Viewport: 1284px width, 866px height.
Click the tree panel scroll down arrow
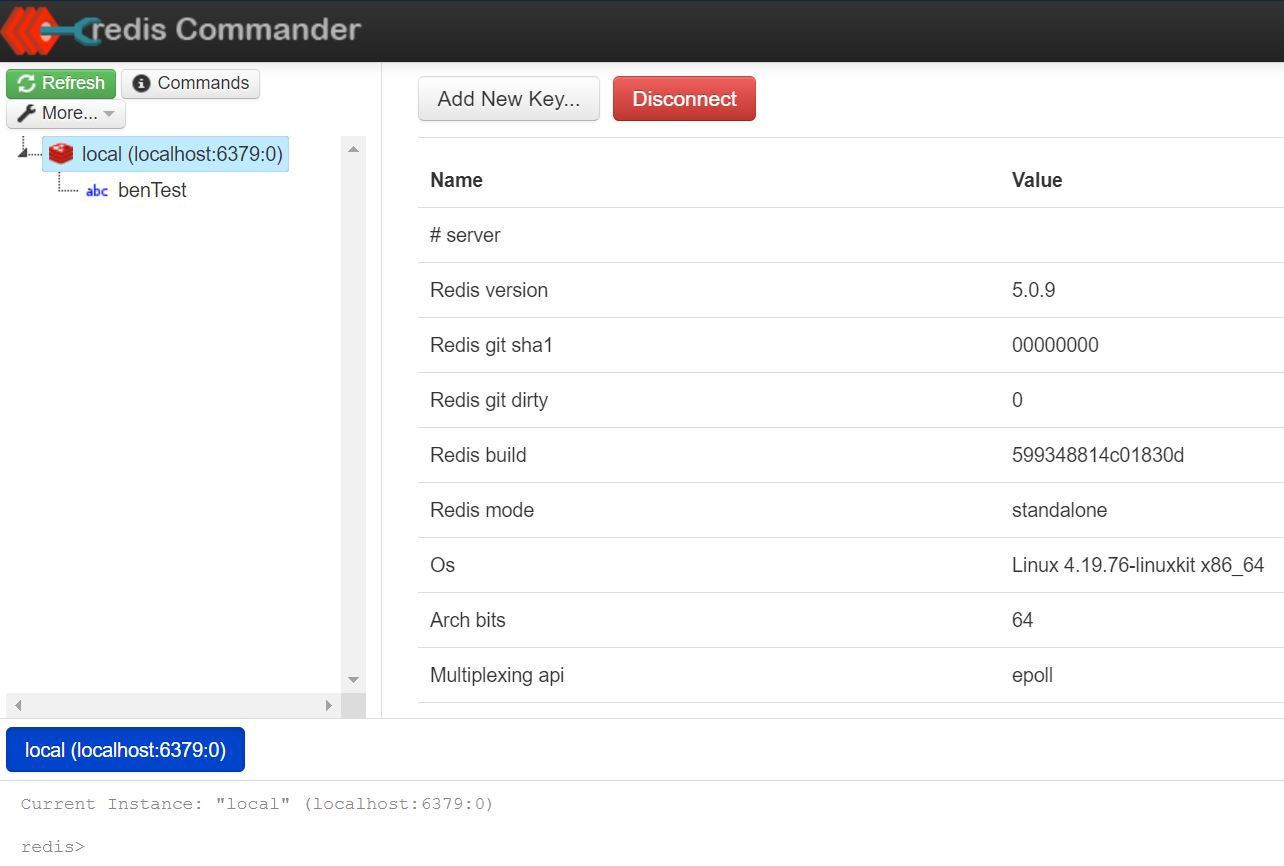coord(353,680)
